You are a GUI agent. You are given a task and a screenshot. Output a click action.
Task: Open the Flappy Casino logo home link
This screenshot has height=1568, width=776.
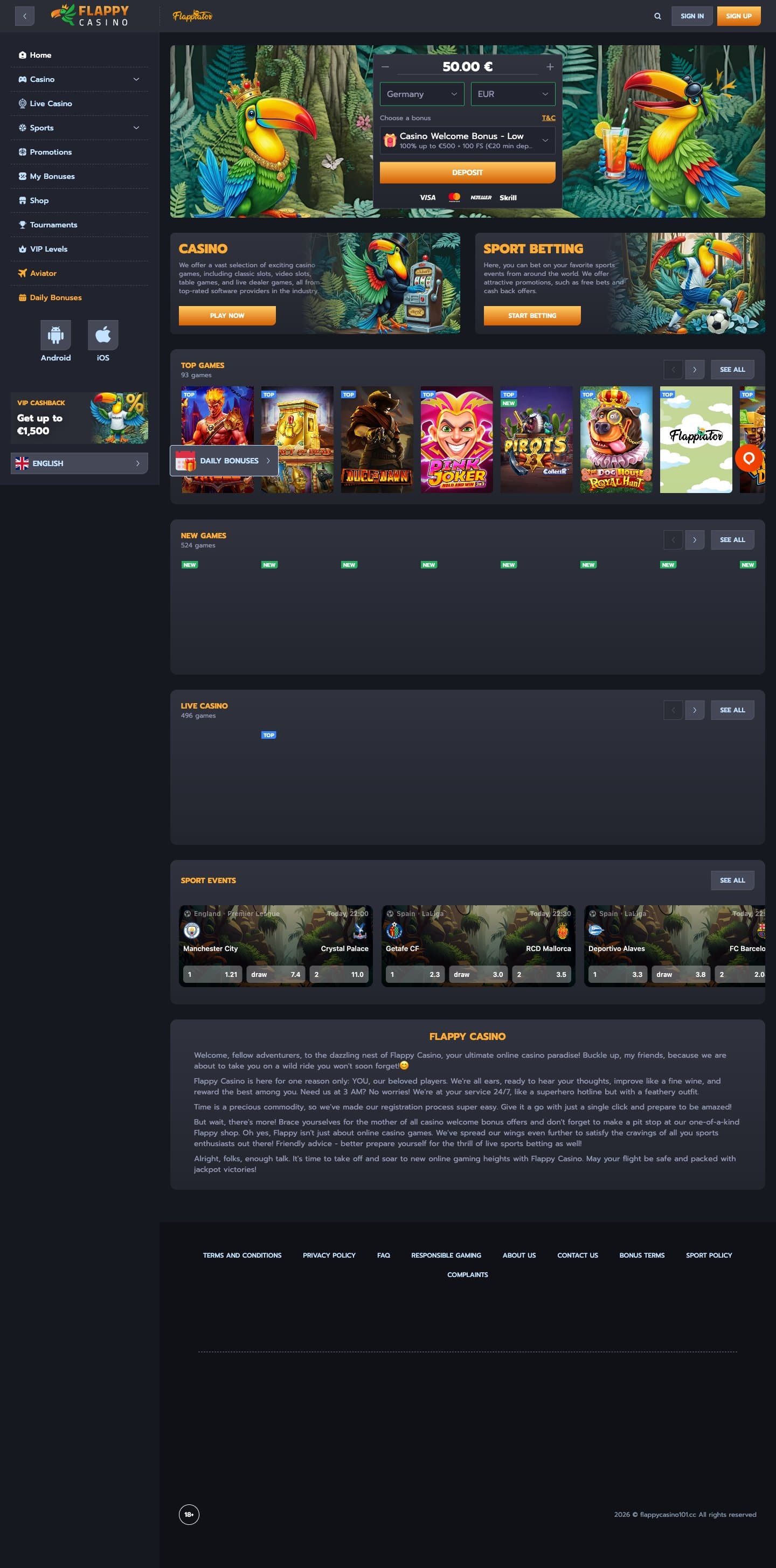[90, 15]
